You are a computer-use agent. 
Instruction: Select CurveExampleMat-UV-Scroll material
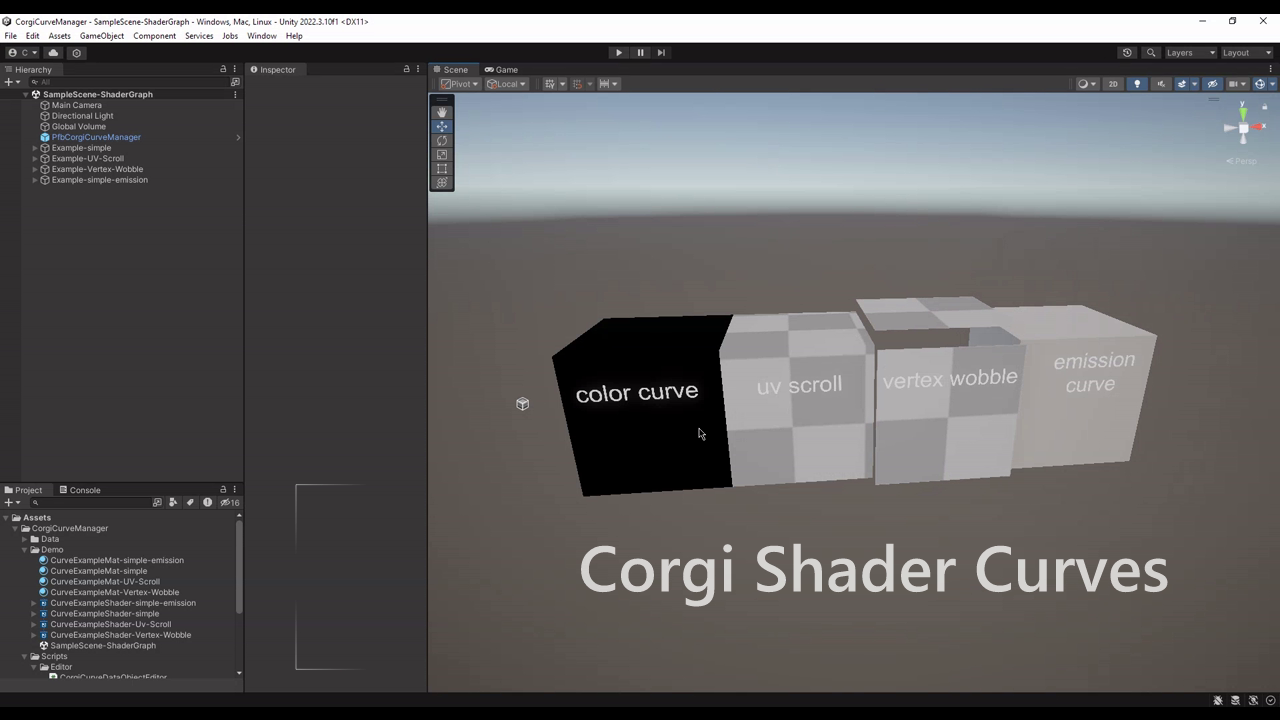[105, 582]
